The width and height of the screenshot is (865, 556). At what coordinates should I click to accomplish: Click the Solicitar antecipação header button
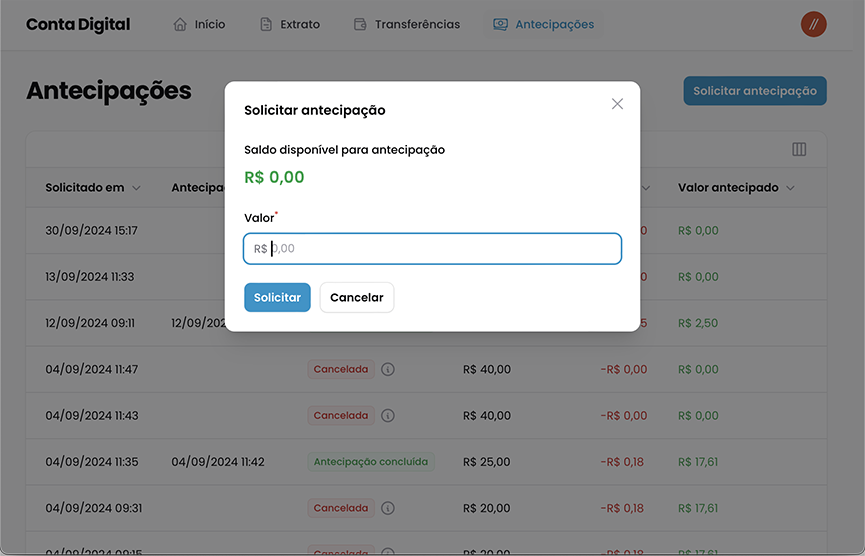pyautogui.click(x=754, y=91)
